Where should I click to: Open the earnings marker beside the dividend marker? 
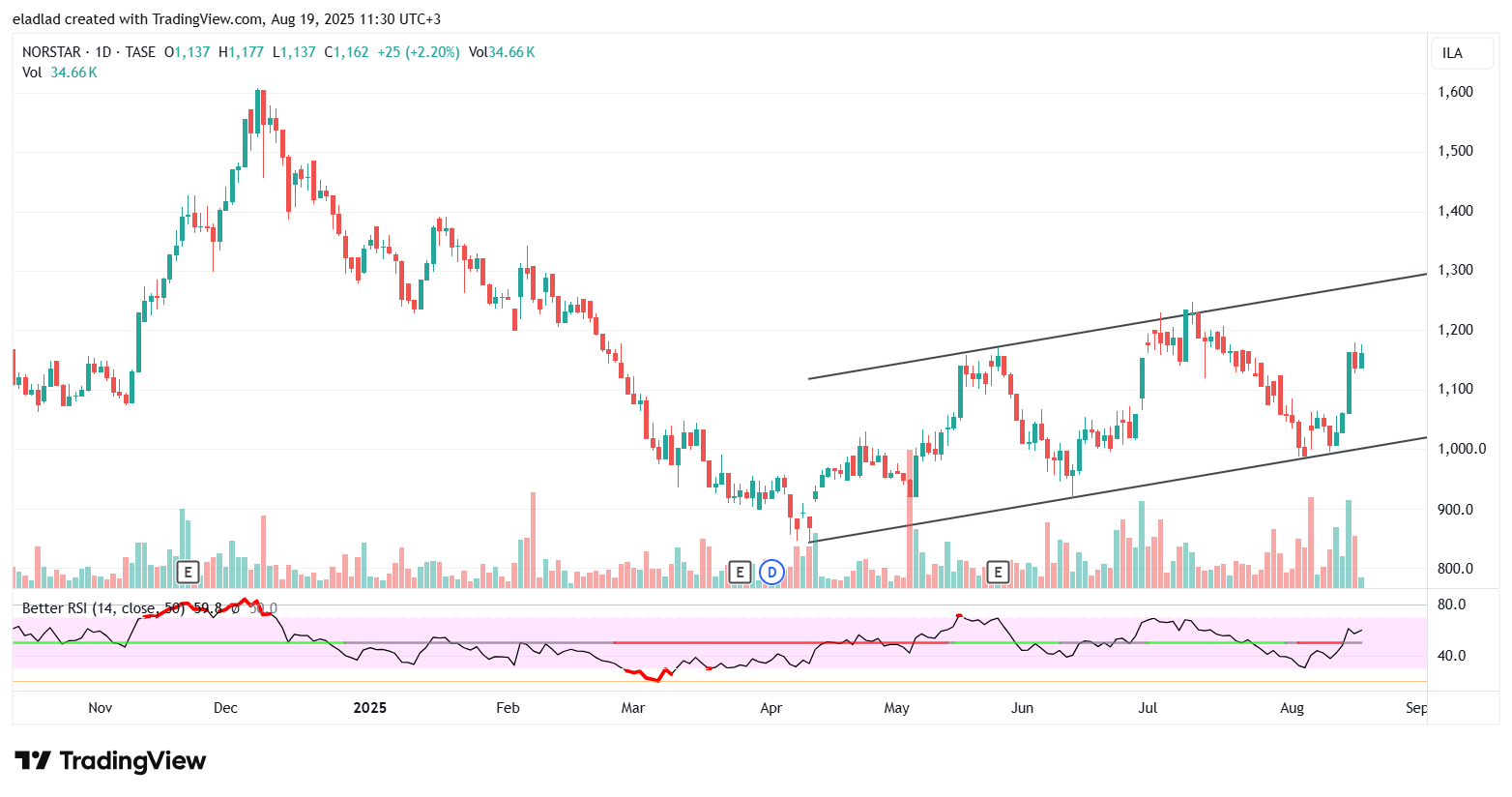pos(740,572)
